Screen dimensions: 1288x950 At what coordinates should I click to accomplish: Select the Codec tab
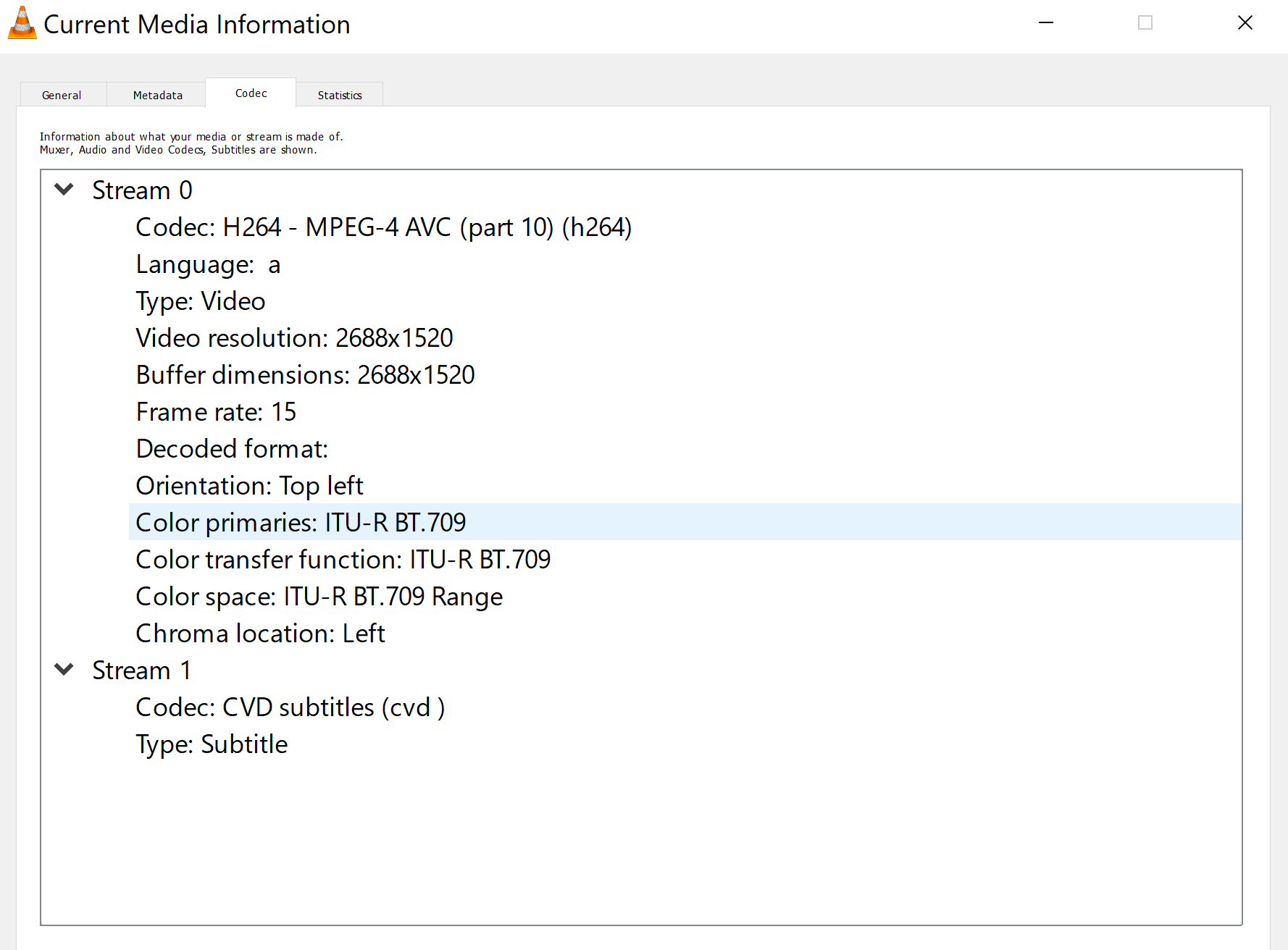251,93
